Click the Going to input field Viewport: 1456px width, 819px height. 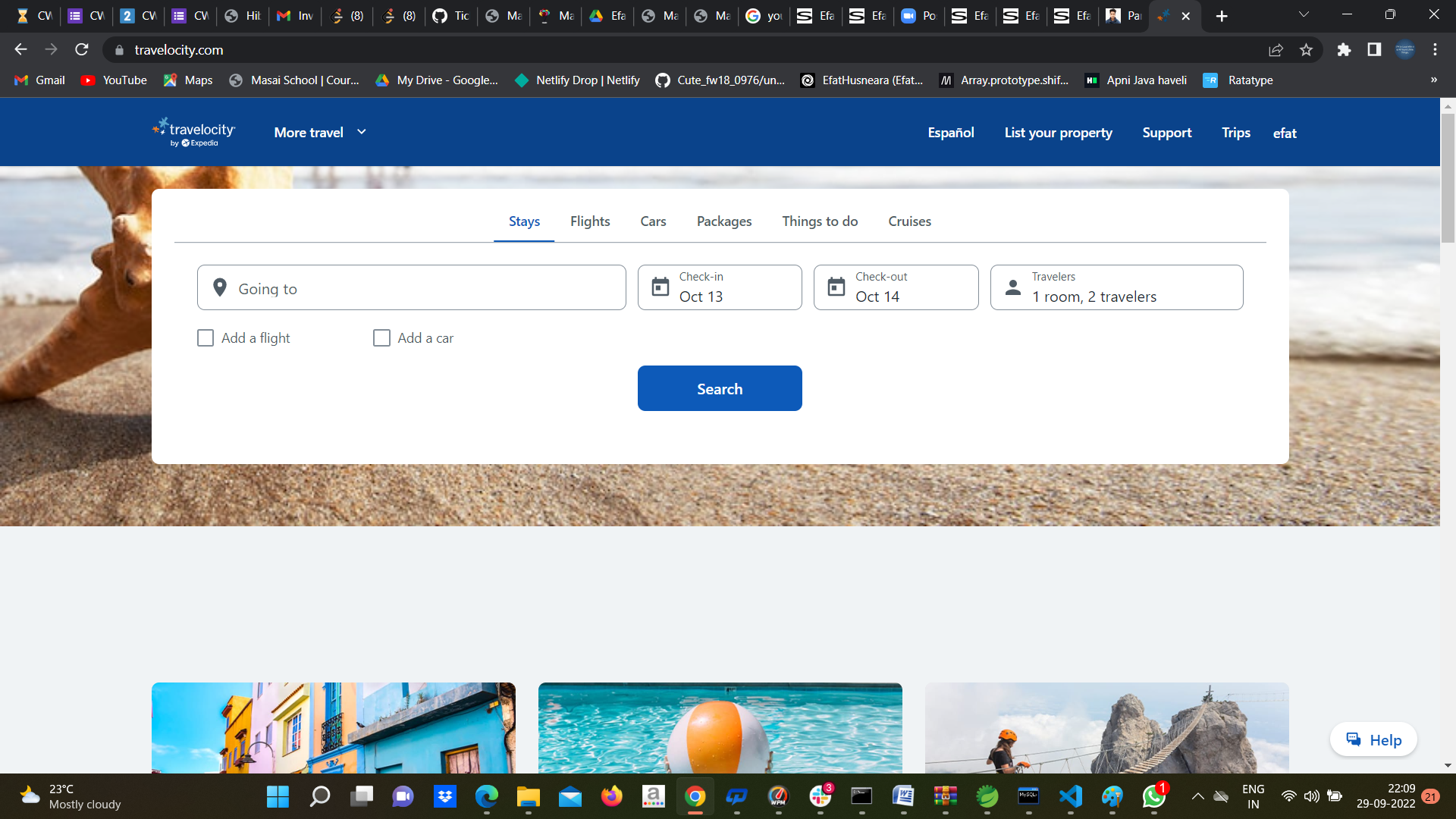412,288
